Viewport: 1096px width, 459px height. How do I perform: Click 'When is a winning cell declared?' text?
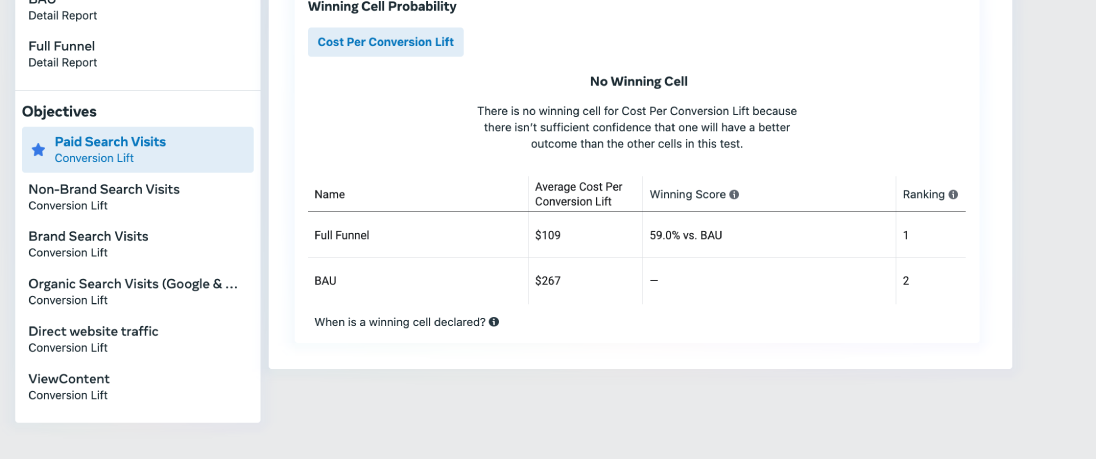tap(400, 322)
